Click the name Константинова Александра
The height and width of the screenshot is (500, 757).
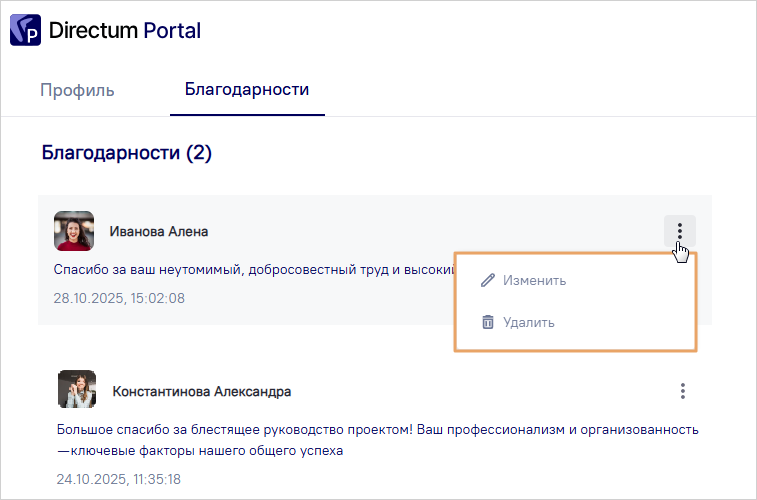click(x=202, y=391)
